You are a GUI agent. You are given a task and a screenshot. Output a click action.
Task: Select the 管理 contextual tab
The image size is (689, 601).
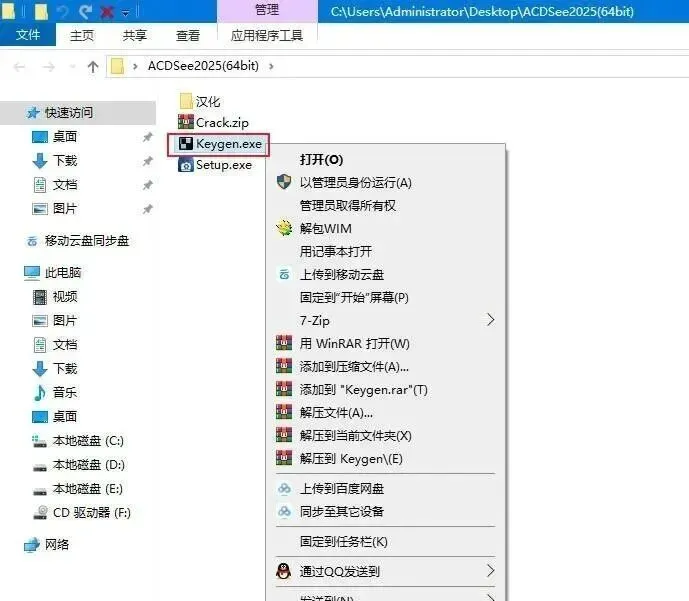point(267,10)
